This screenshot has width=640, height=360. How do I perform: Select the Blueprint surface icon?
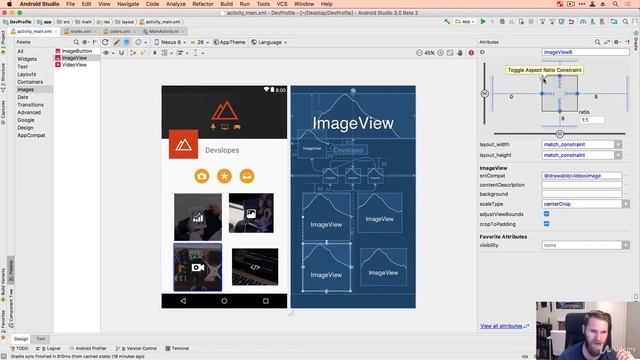click(x=127, y=42)
